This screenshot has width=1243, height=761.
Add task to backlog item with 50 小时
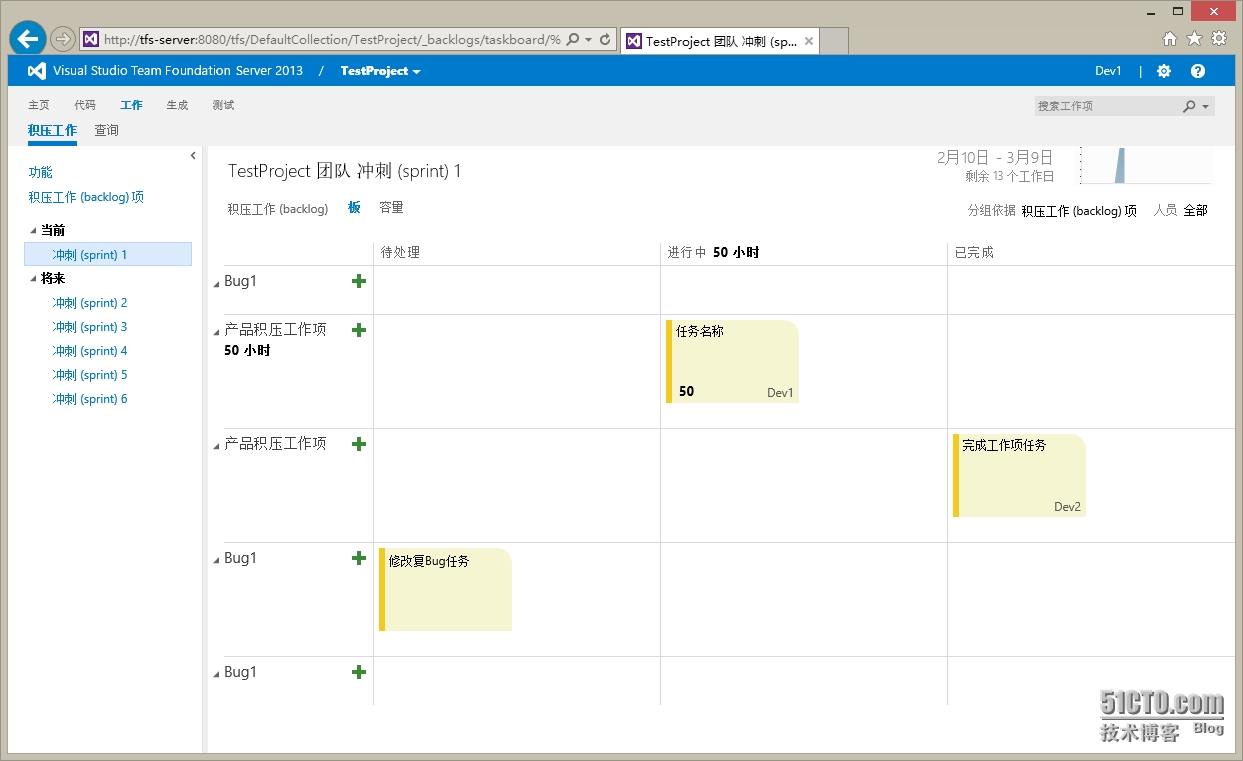(359, 330)
